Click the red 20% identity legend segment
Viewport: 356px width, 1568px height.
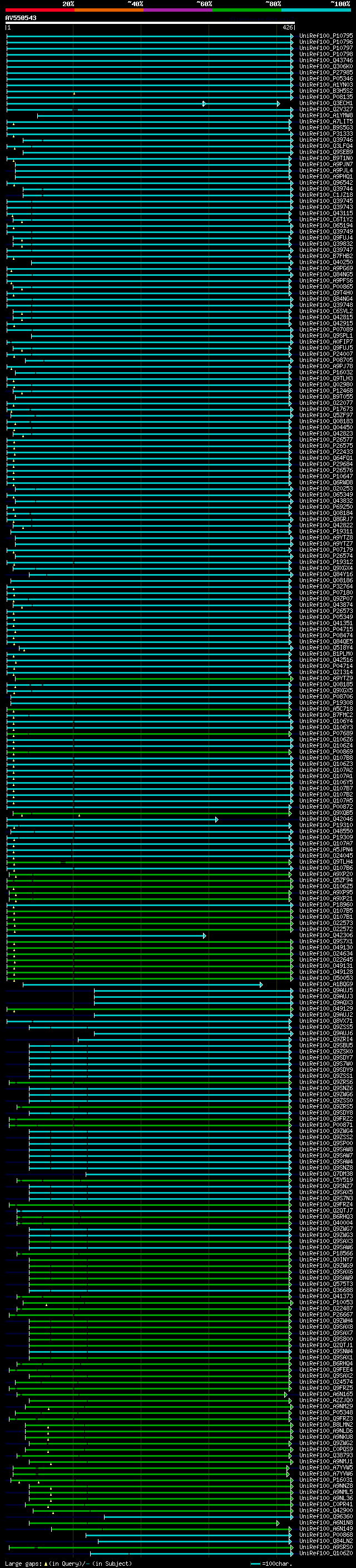(x=39, y=10)
